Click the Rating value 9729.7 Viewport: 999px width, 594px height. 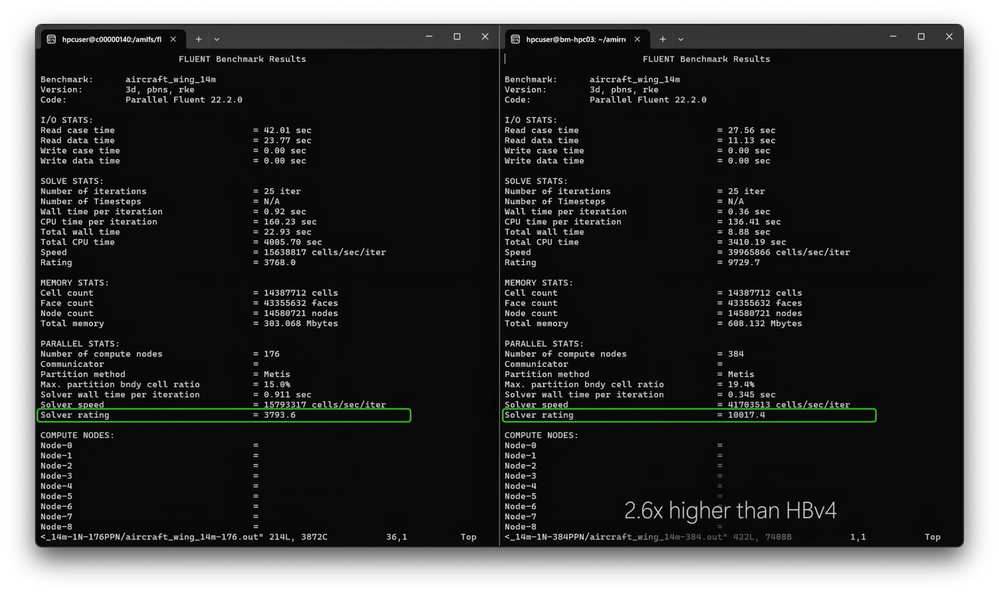[744, 263]
